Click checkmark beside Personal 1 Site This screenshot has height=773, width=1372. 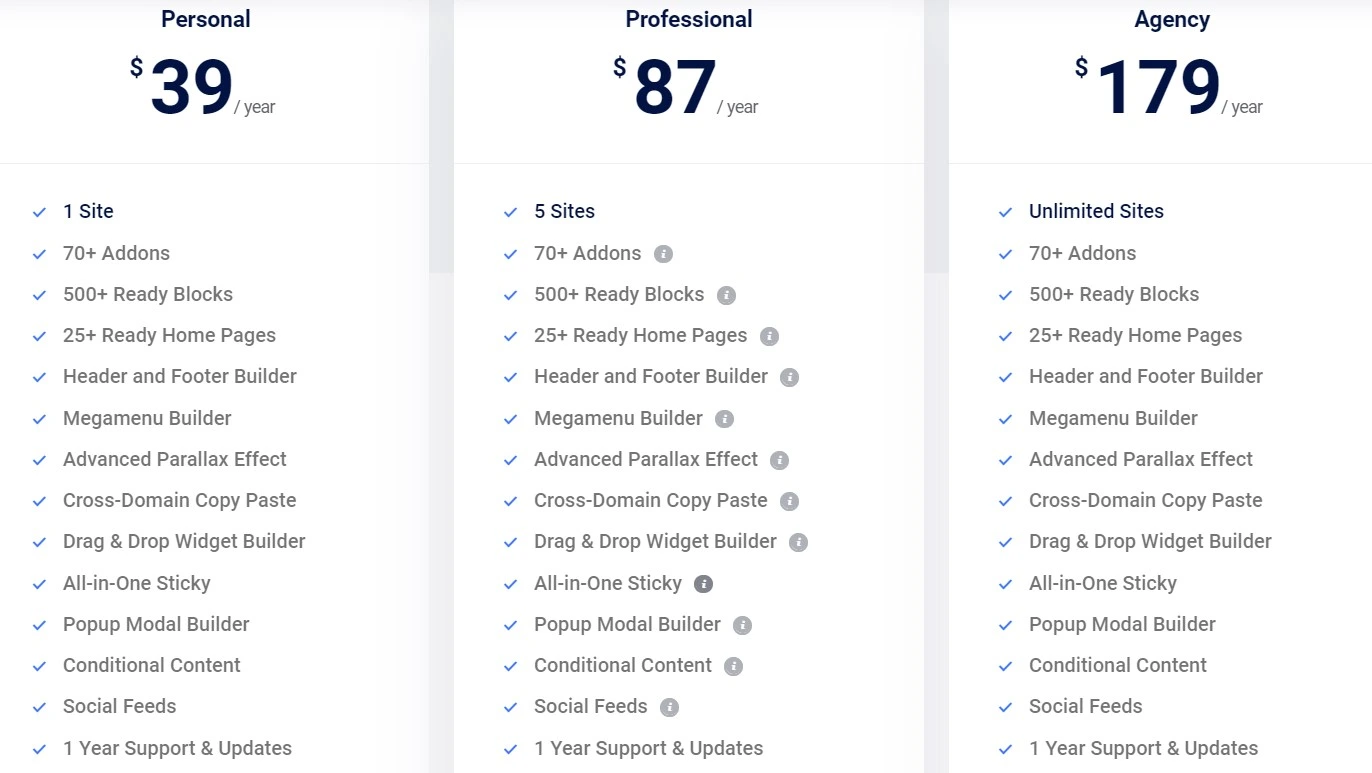pos(40,212)
